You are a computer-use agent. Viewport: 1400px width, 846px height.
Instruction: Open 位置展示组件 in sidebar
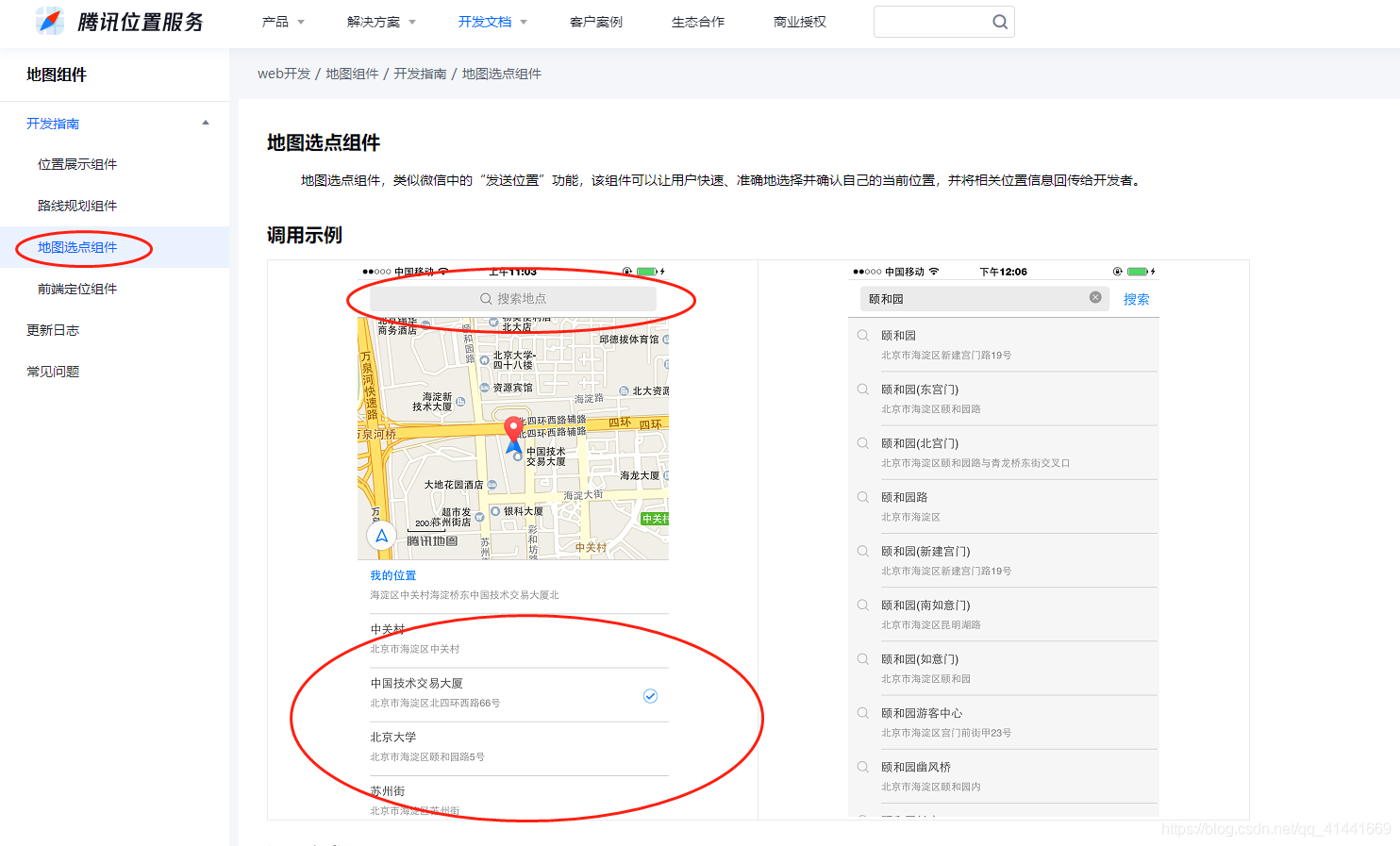click(x=77, y=164)
